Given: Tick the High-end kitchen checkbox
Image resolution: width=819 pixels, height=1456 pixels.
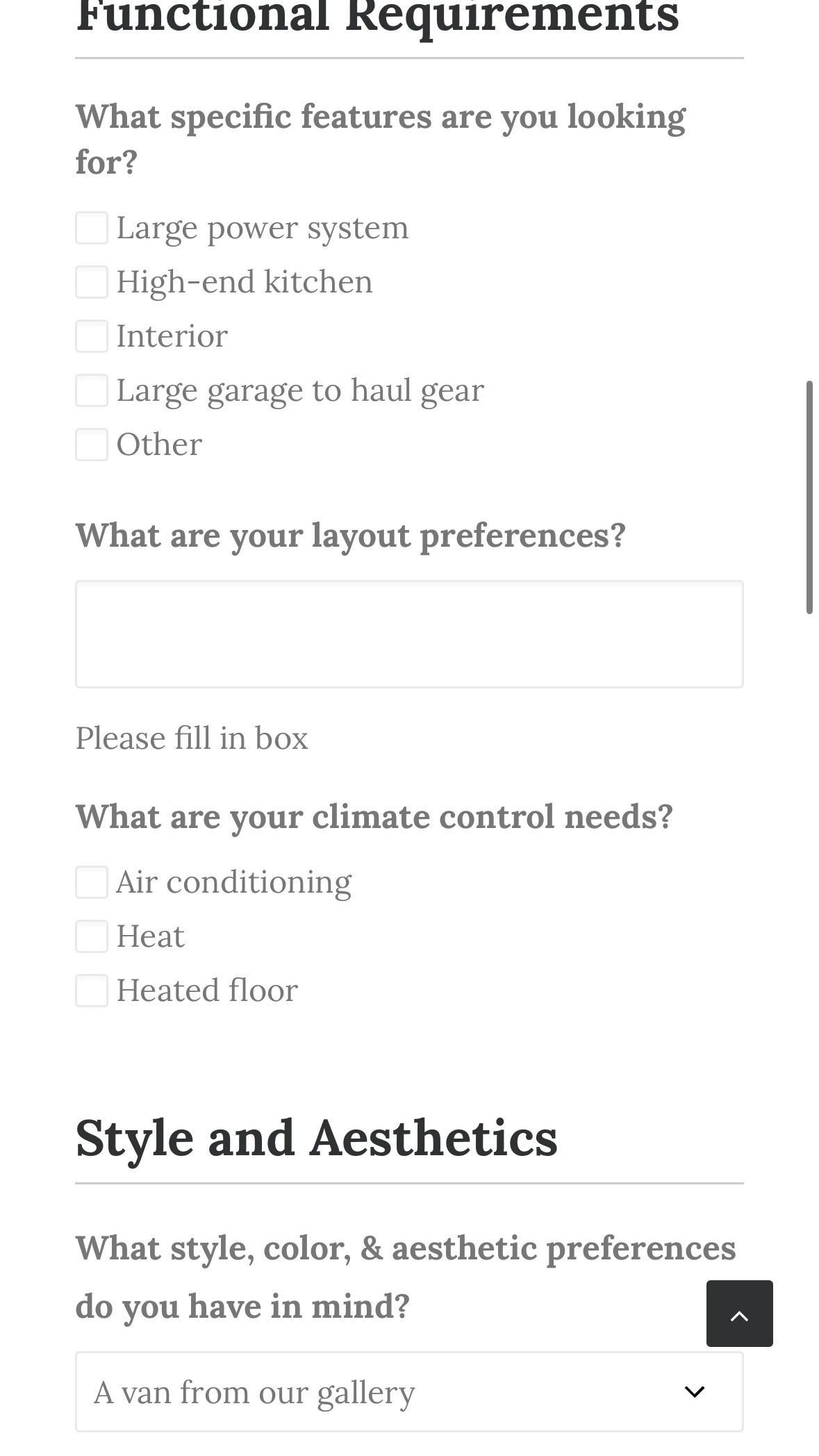Looking at the screenshot, I should click(92, 282).
